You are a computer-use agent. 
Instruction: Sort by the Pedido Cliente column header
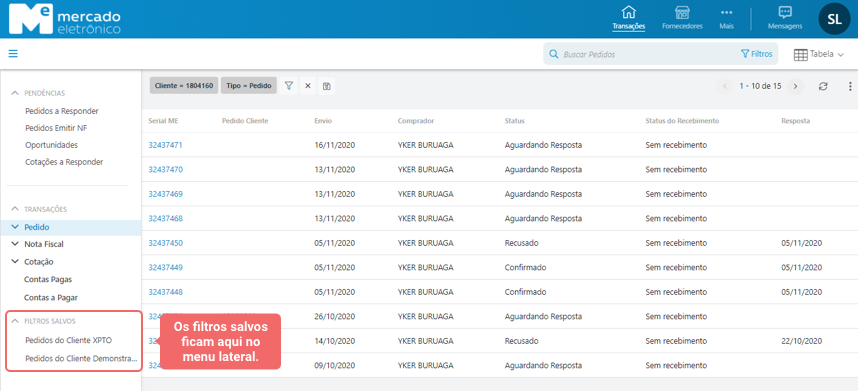pyautogui.click(x=245, y=121)
